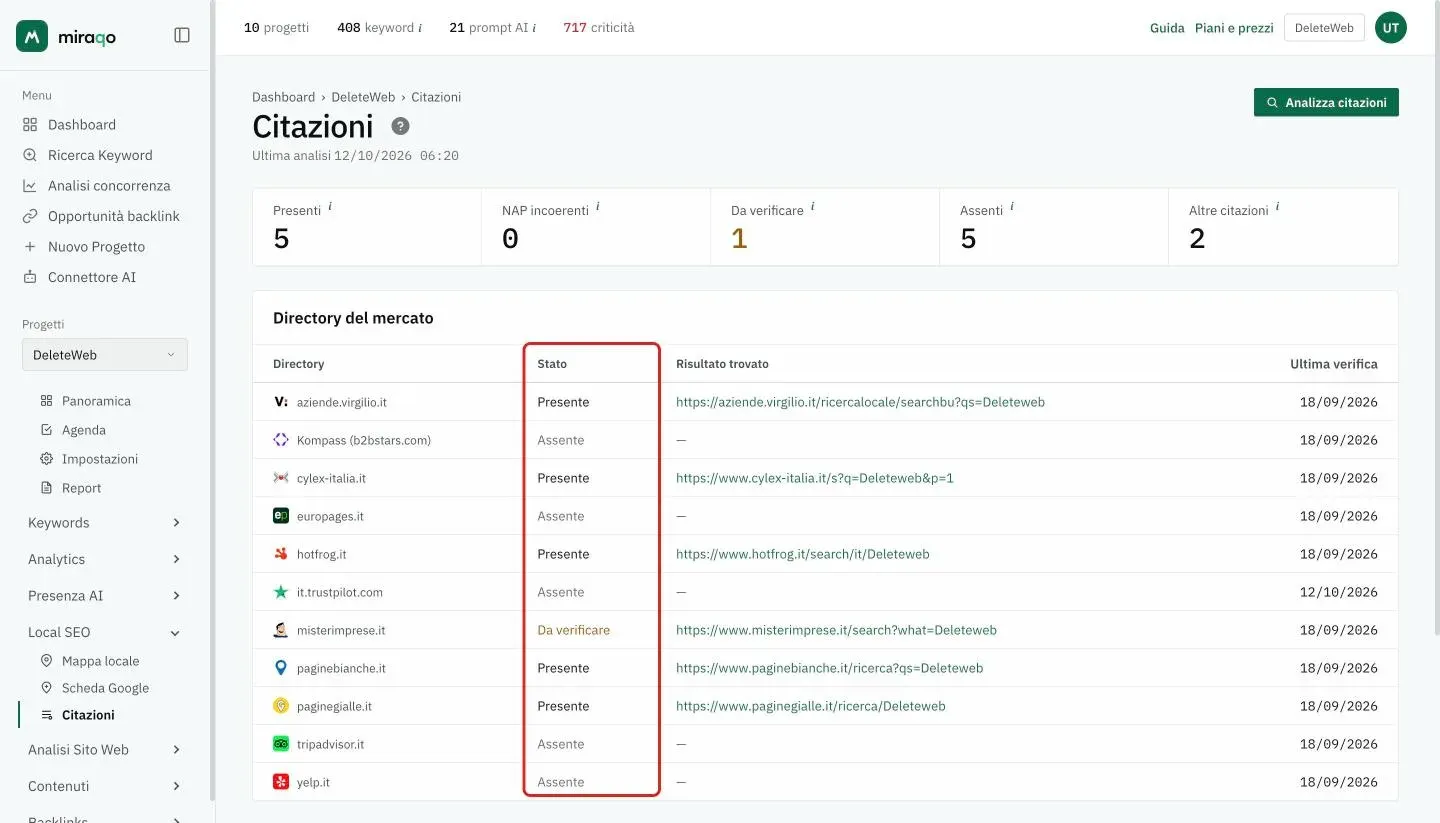This screenshot has height=823, width=1440.
Task: Click the yelp red logo icon
Action: (x=281, y=782)
